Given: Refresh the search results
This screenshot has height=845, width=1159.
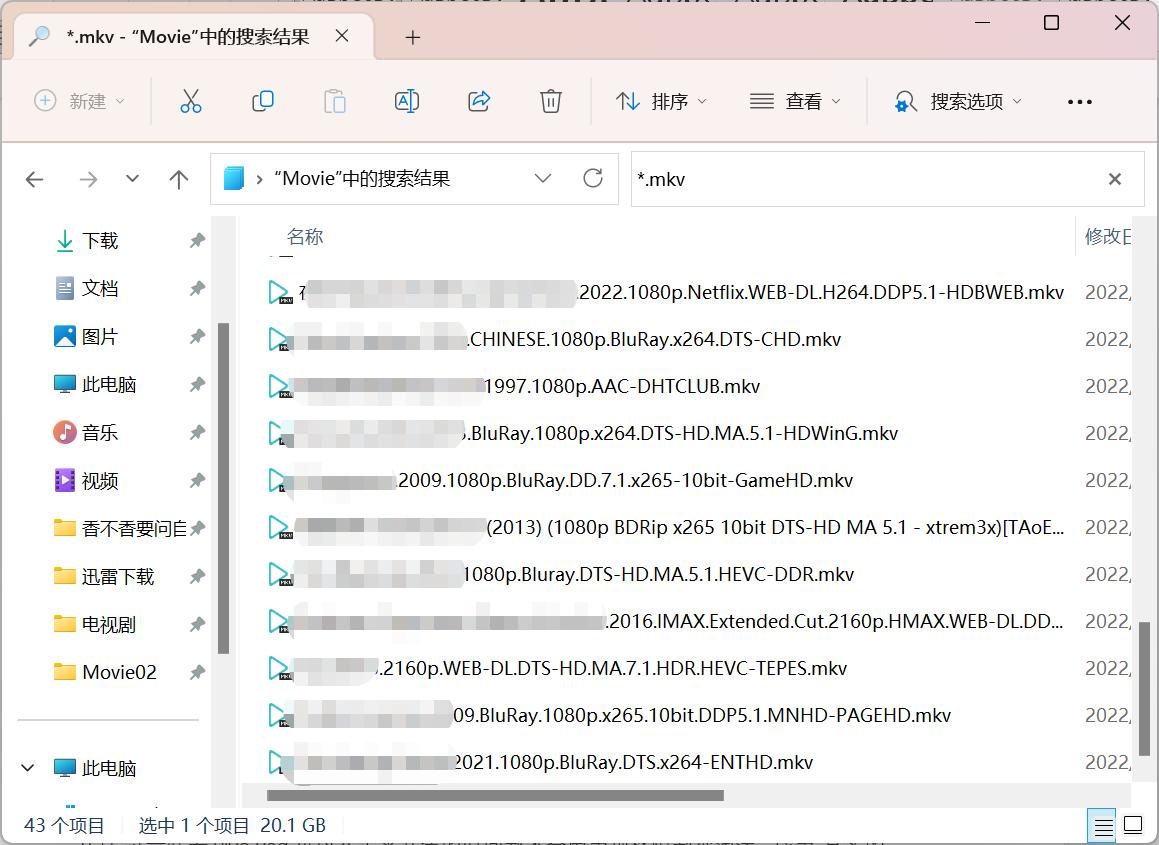Looking at the screenshot, I should click(x=593, y=178).
